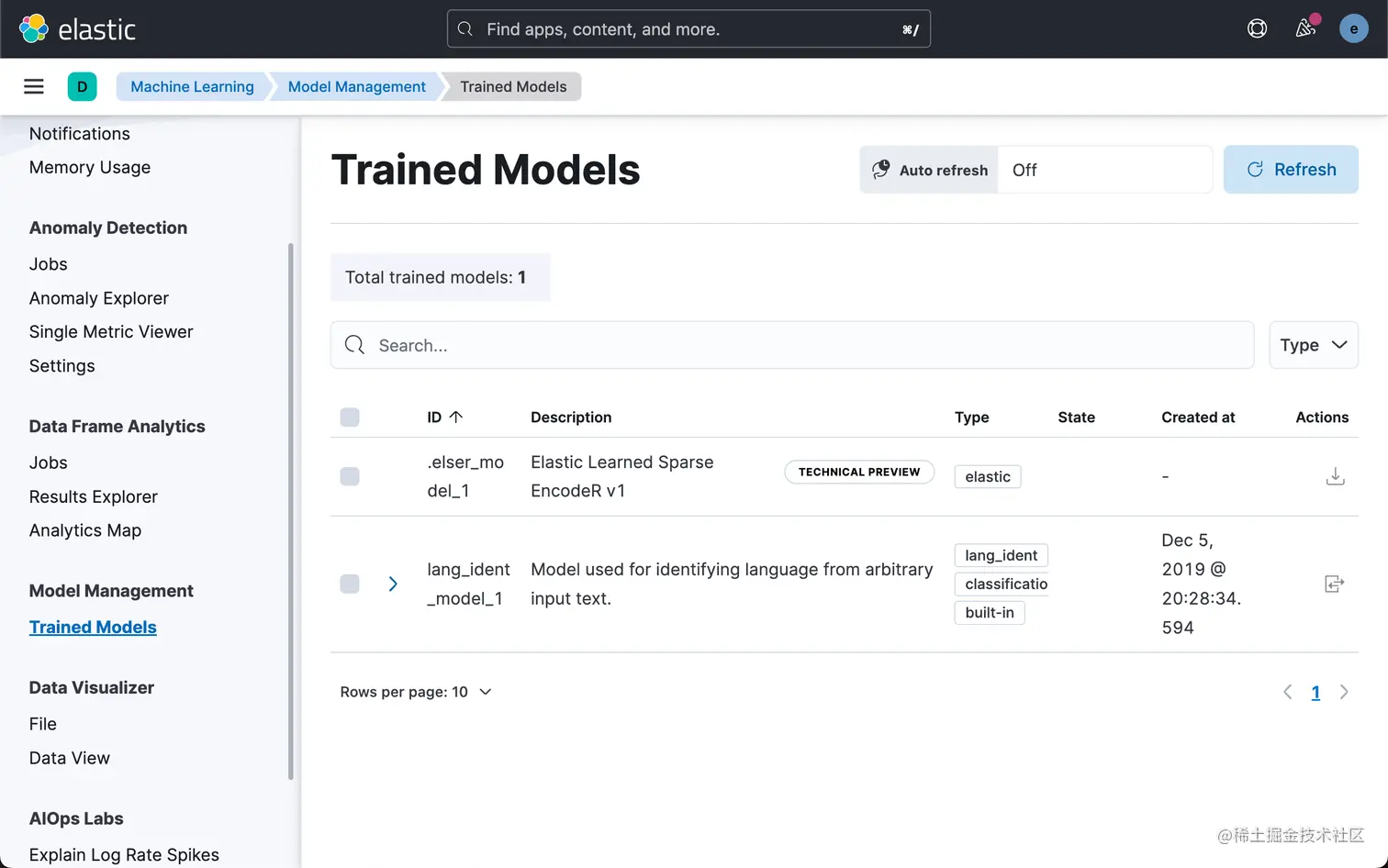Open Analytics Map
1388x868 pixels.
pos(85,530)
